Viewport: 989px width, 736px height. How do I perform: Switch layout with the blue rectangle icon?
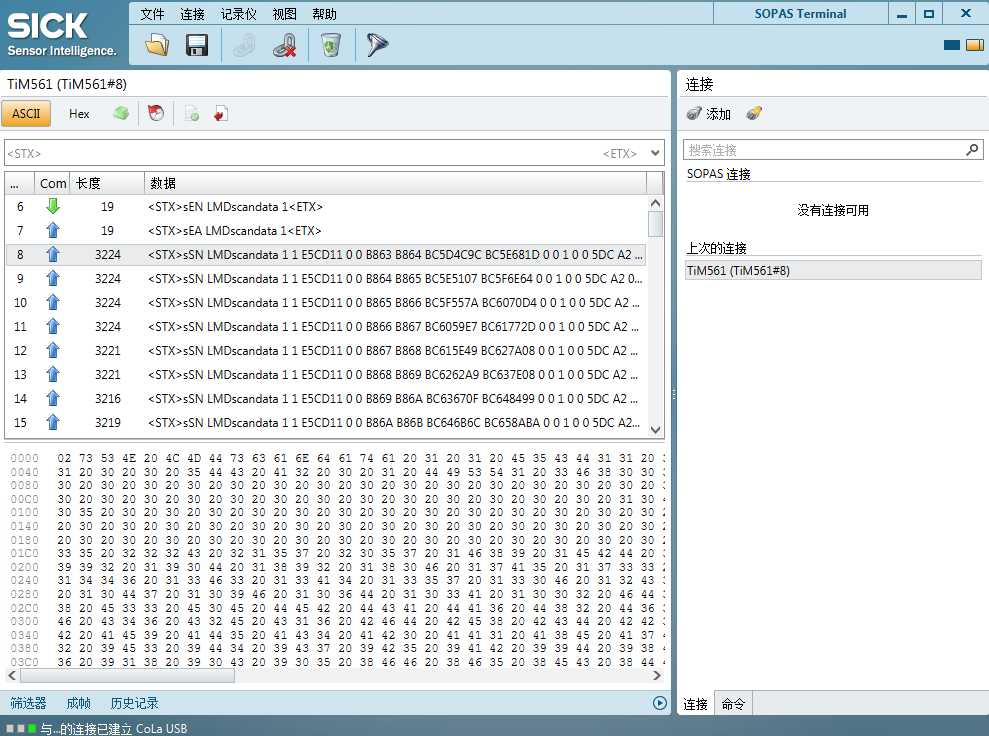click(952, 45)
